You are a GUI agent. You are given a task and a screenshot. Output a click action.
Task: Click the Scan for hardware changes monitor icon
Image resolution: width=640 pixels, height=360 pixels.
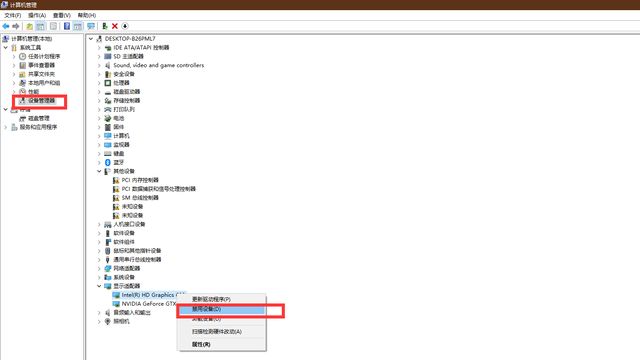[91, 26]
